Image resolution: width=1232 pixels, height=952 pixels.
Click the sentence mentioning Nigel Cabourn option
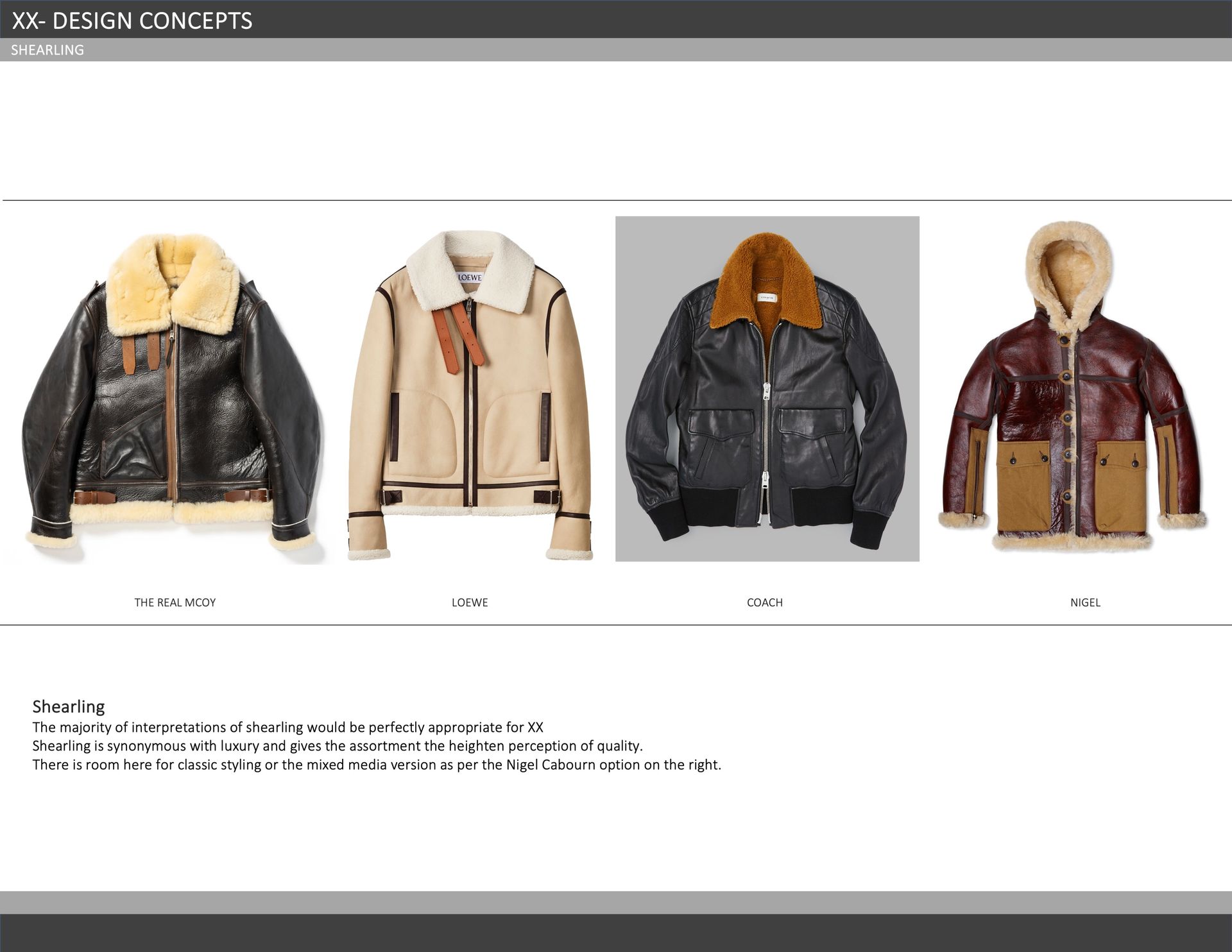point(377,765)
